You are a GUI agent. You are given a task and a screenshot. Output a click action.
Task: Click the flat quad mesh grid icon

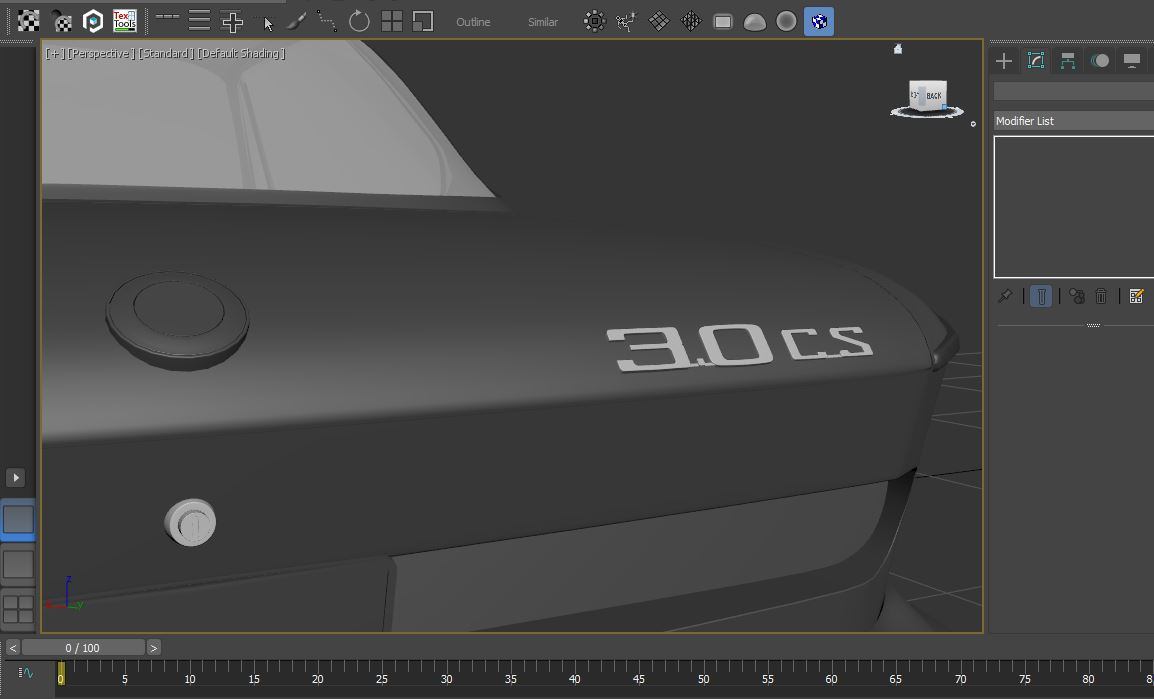[659, 21]
